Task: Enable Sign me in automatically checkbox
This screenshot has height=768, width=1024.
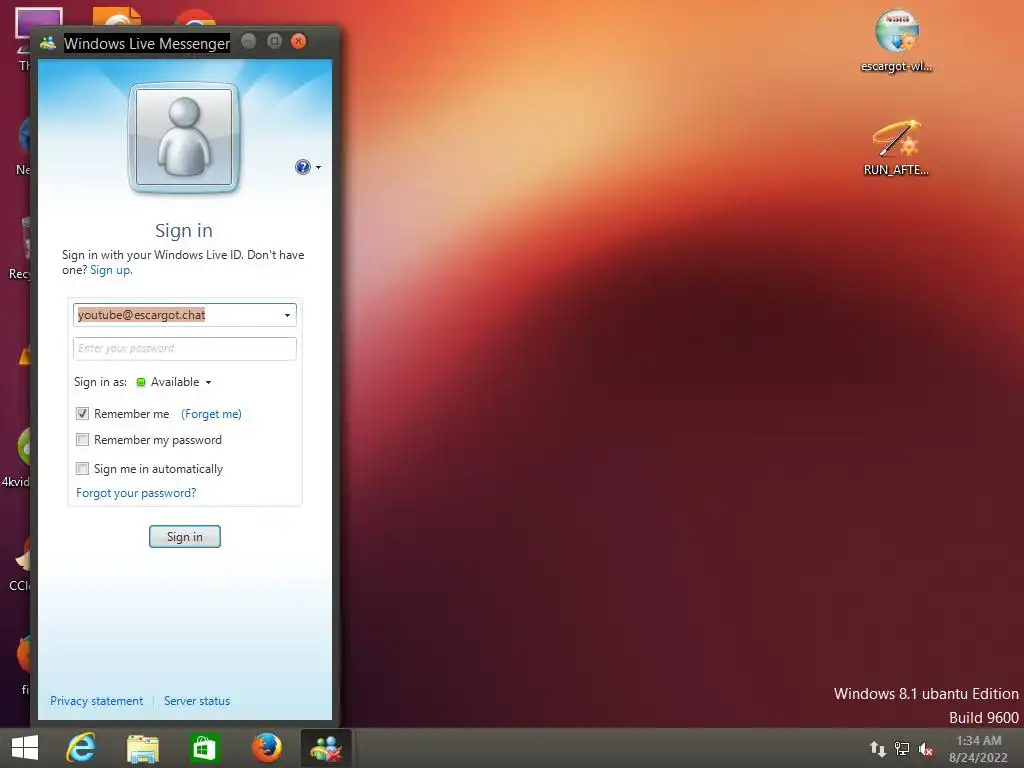Action: 82,468
